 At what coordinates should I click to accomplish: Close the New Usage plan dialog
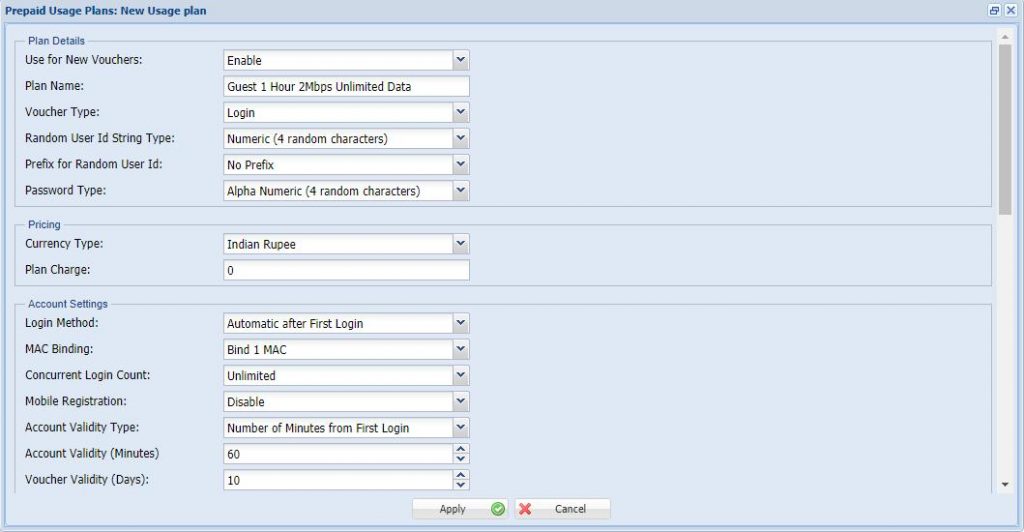(x=1010, y=10)
